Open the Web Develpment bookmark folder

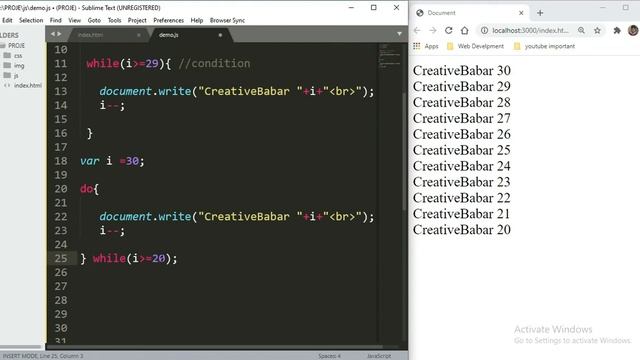point(475,46)
